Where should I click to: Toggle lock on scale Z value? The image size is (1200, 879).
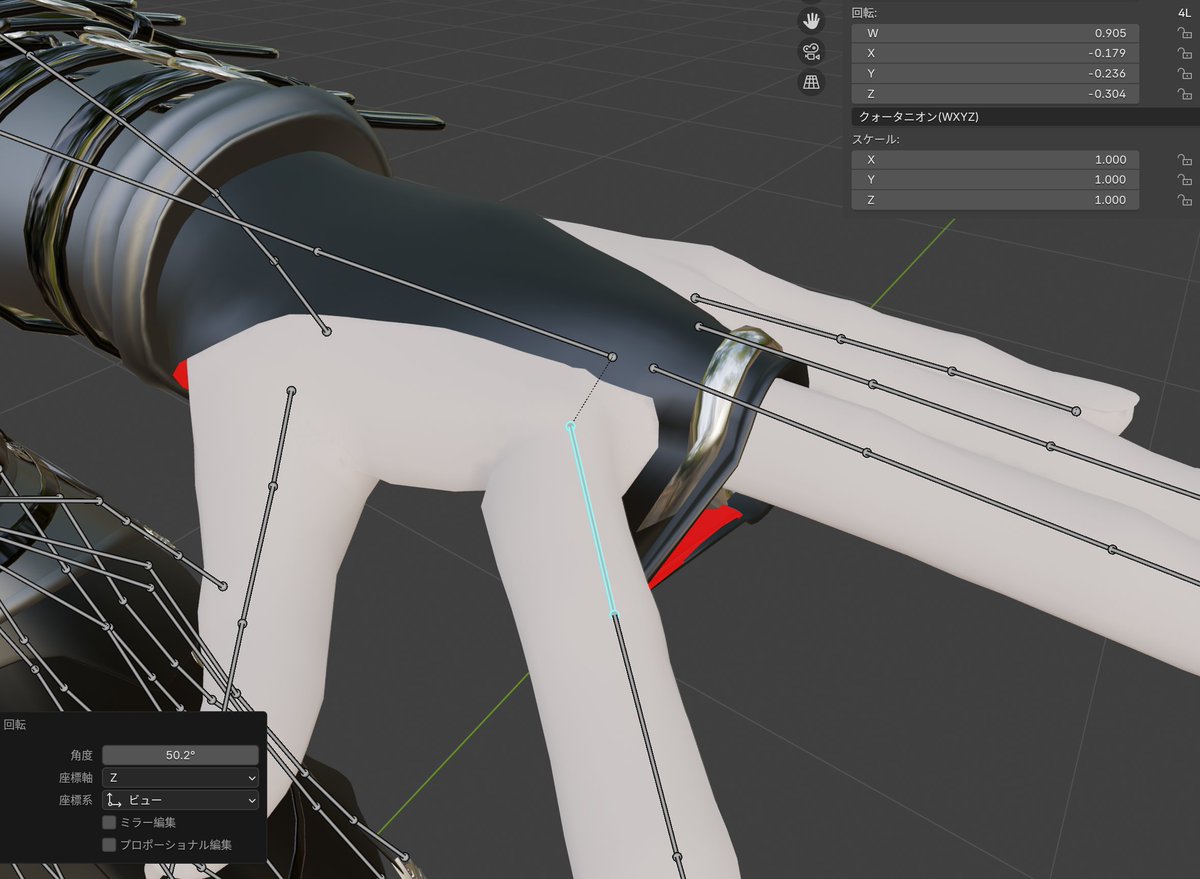click(1184, 200)
